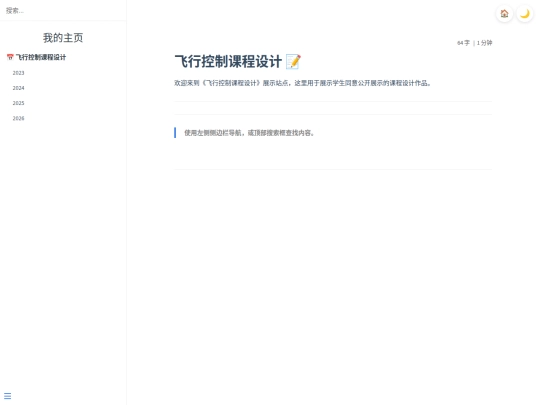Viewport: 540px width, 405px height.
Task: Open the 2026 sidebar entry
Action: pyautogui.click(x=19, y=118)
